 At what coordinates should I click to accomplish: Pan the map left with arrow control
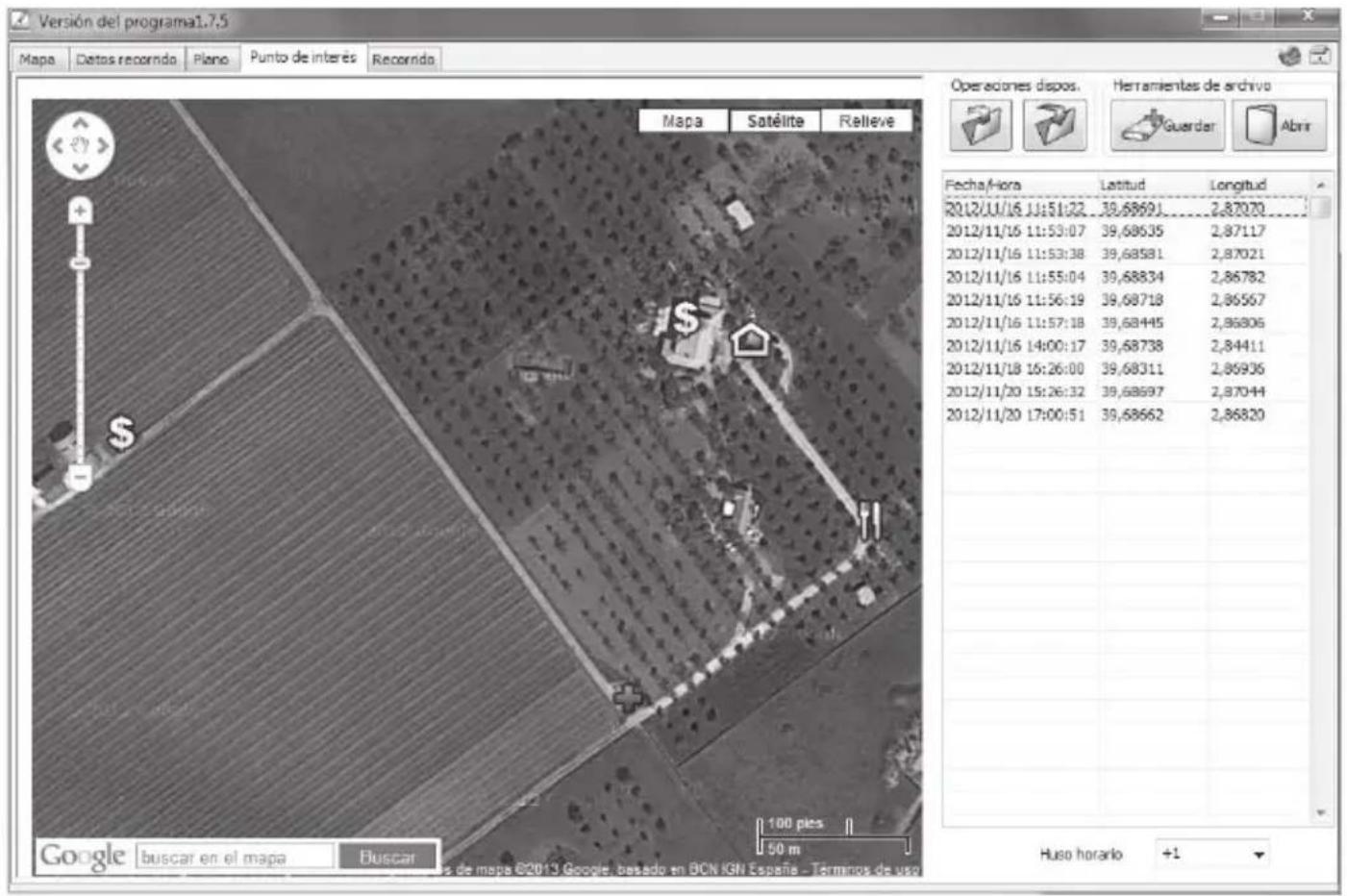tap(58, 146)
